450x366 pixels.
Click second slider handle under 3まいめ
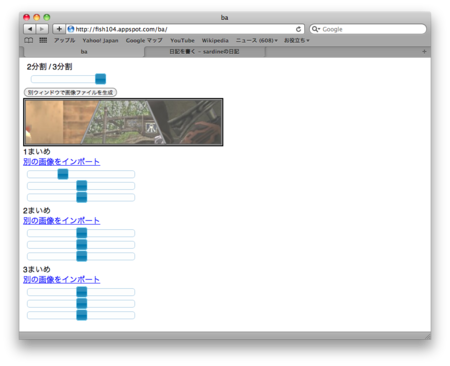[82, 304]
